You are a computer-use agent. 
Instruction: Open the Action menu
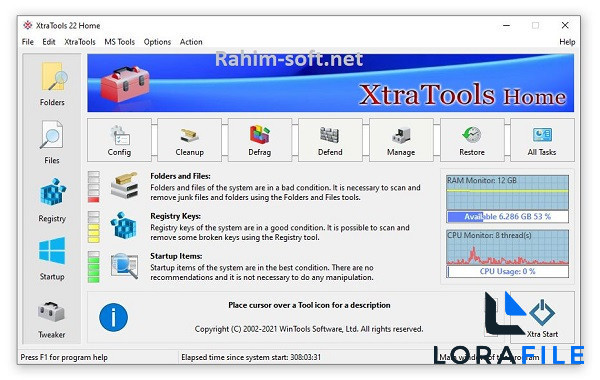[x=191, y=42]
